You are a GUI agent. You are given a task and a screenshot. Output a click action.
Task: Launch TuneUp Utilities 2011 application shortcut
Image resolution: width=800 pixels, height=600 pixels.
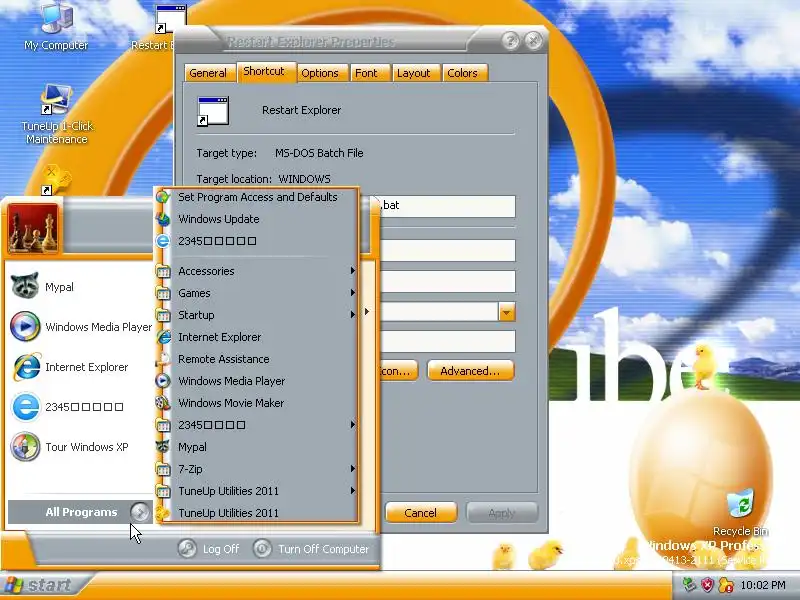(257, 513)
